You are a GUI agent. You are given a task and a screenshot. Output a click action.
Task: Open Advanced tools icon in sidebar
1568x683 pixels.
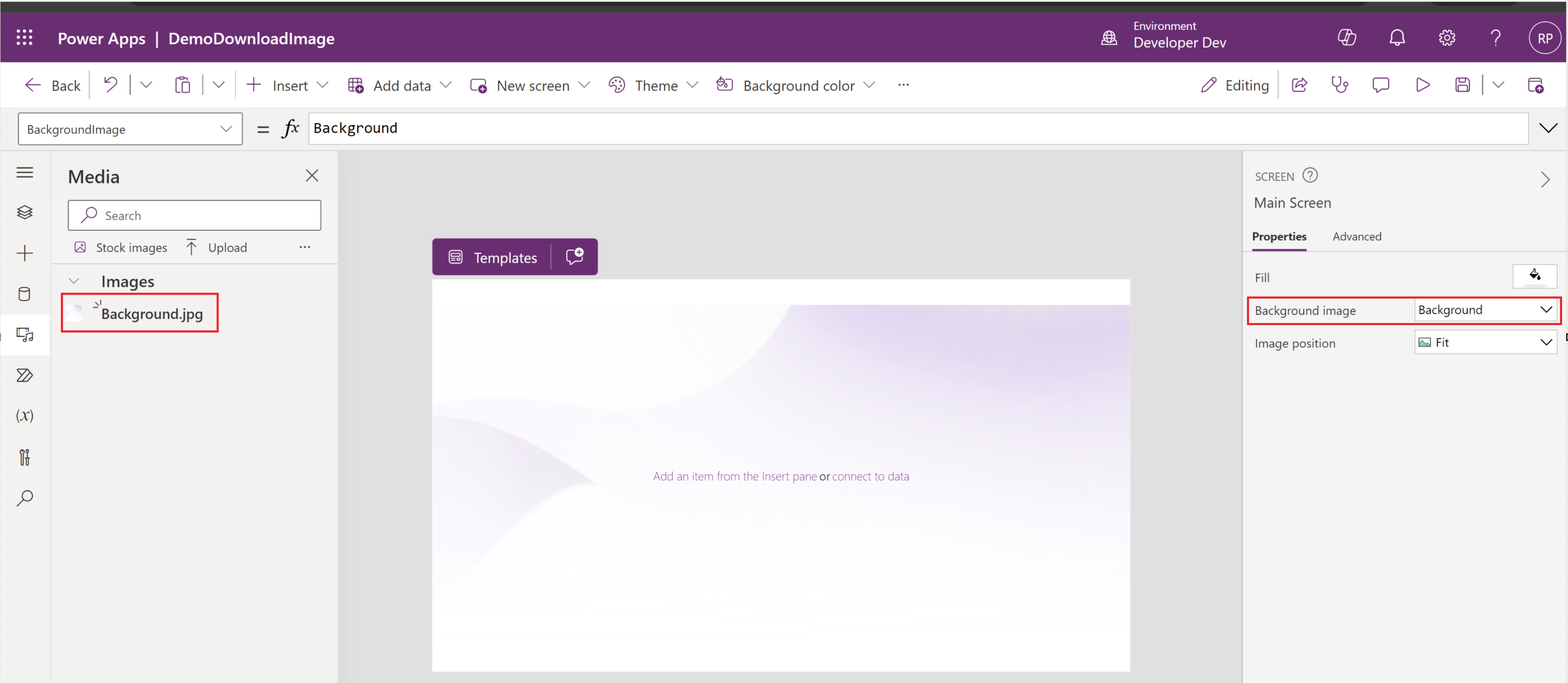(x=24, y=457)
